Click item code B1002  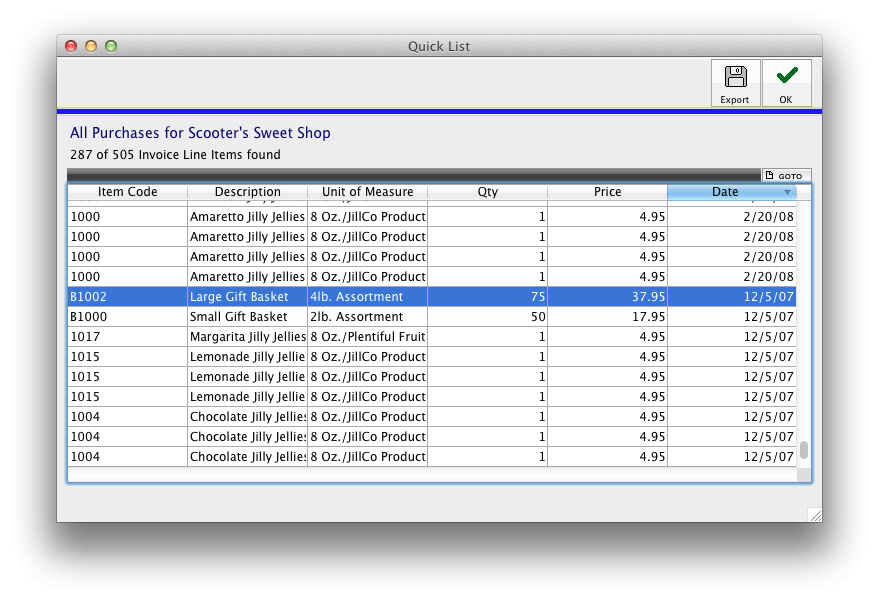(x=89, y=297)
